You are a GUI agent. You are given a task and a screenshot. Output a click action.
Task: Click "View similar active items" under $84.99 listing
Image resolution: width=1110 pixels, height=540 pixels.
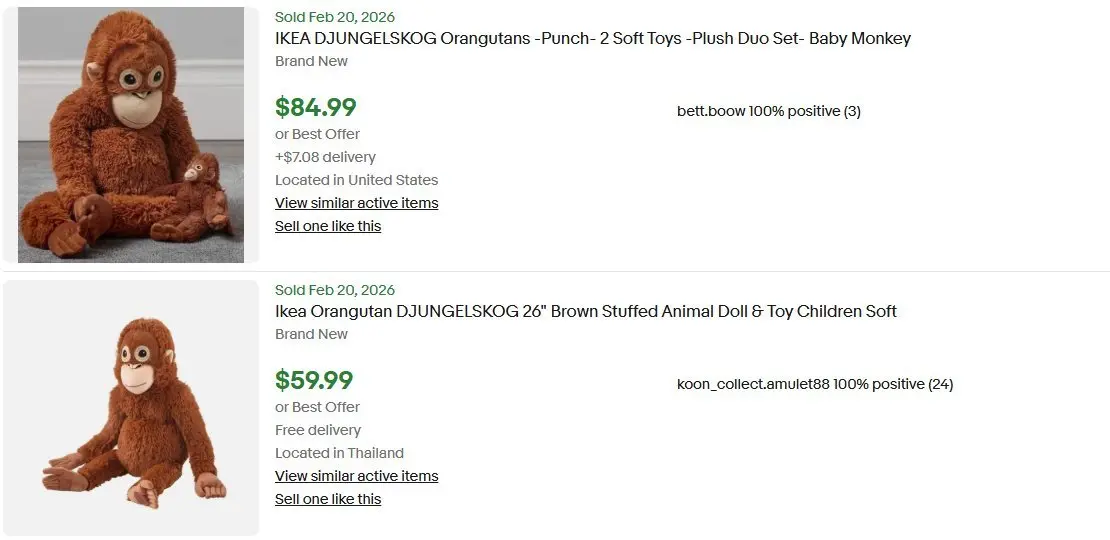tap(357, 203)
